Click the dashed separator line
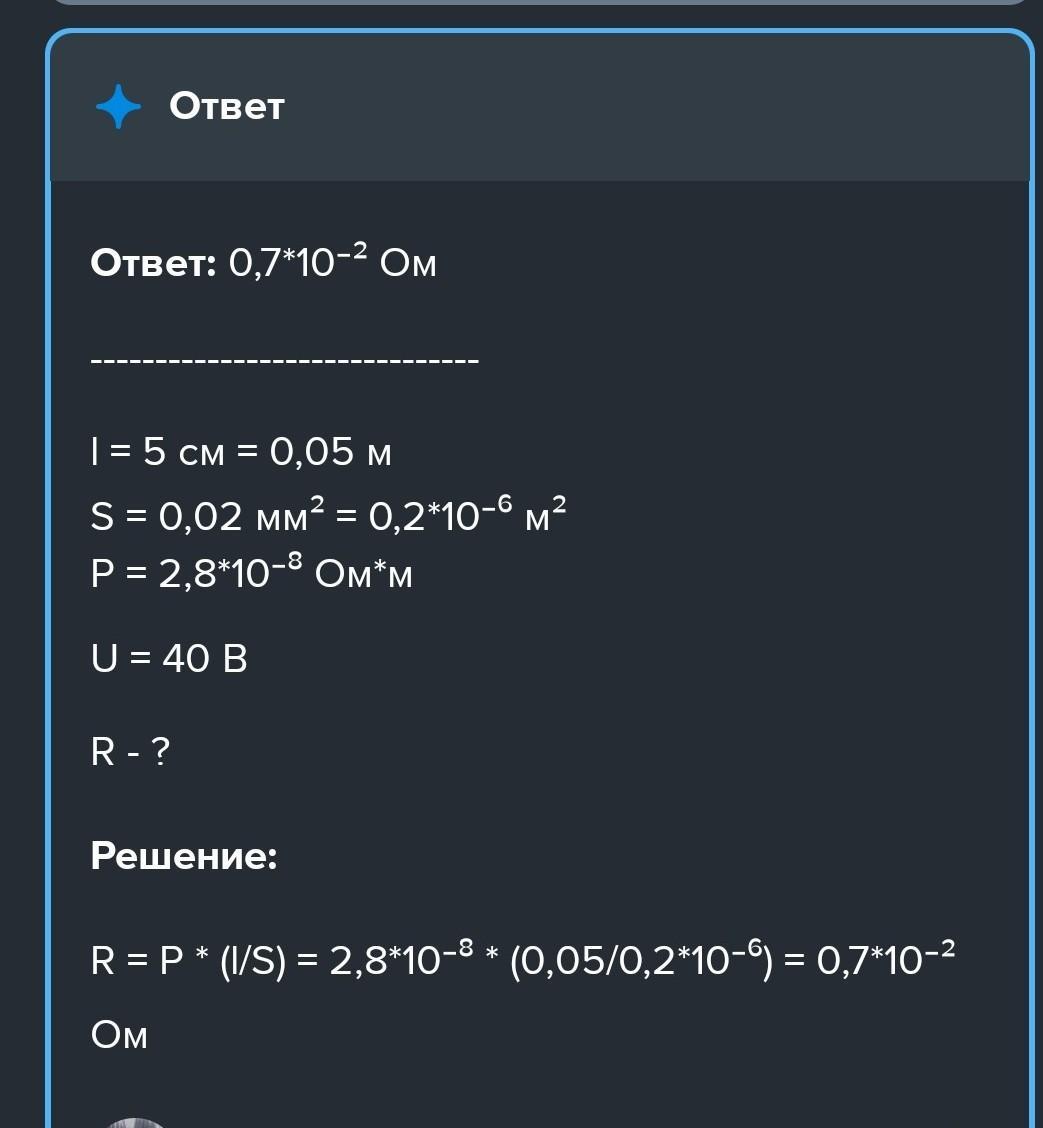The width and height of the screenshot is (1043, 1128). [284, 359]
